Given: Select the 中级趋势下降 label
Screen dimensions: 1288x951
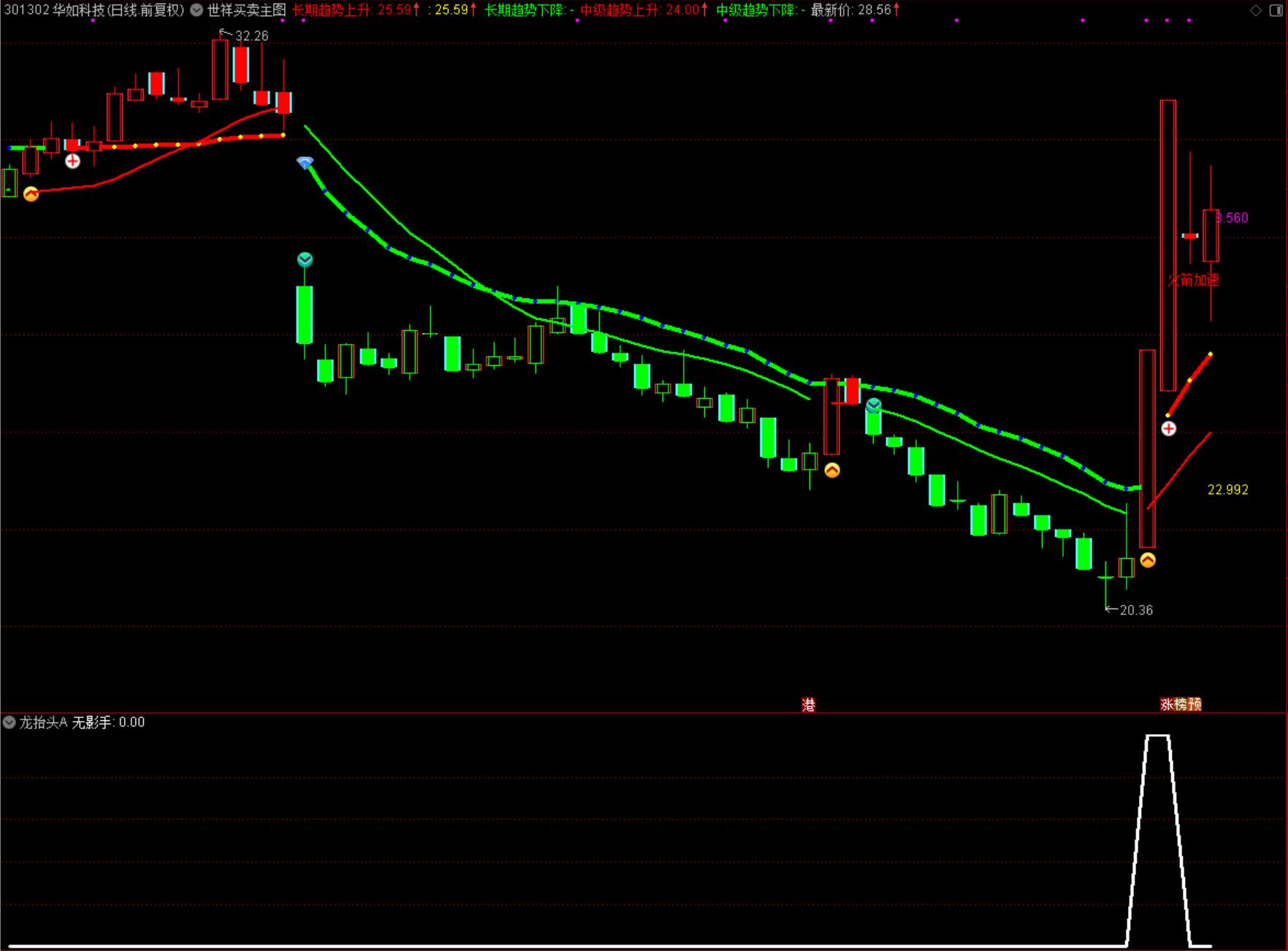Looking at the screenshot, I should [x=761, y=10].
